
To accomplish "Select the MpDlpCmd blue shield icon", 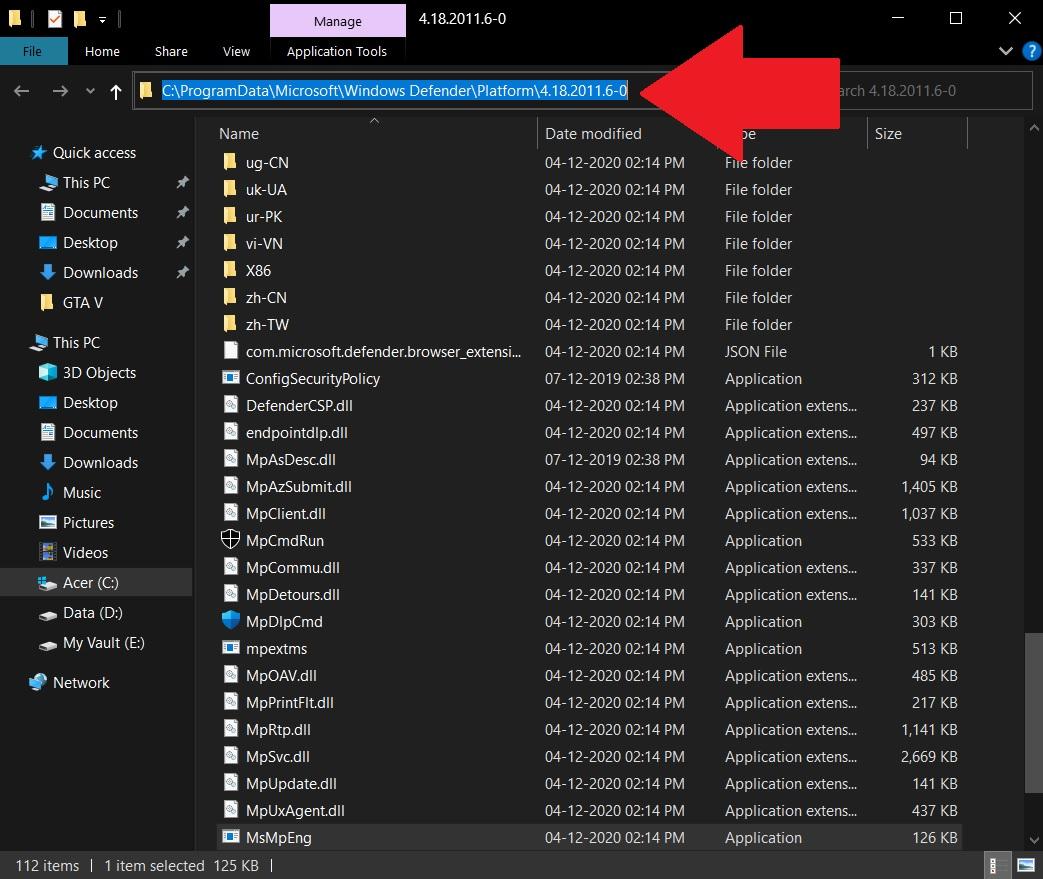I will pos(230,620).
